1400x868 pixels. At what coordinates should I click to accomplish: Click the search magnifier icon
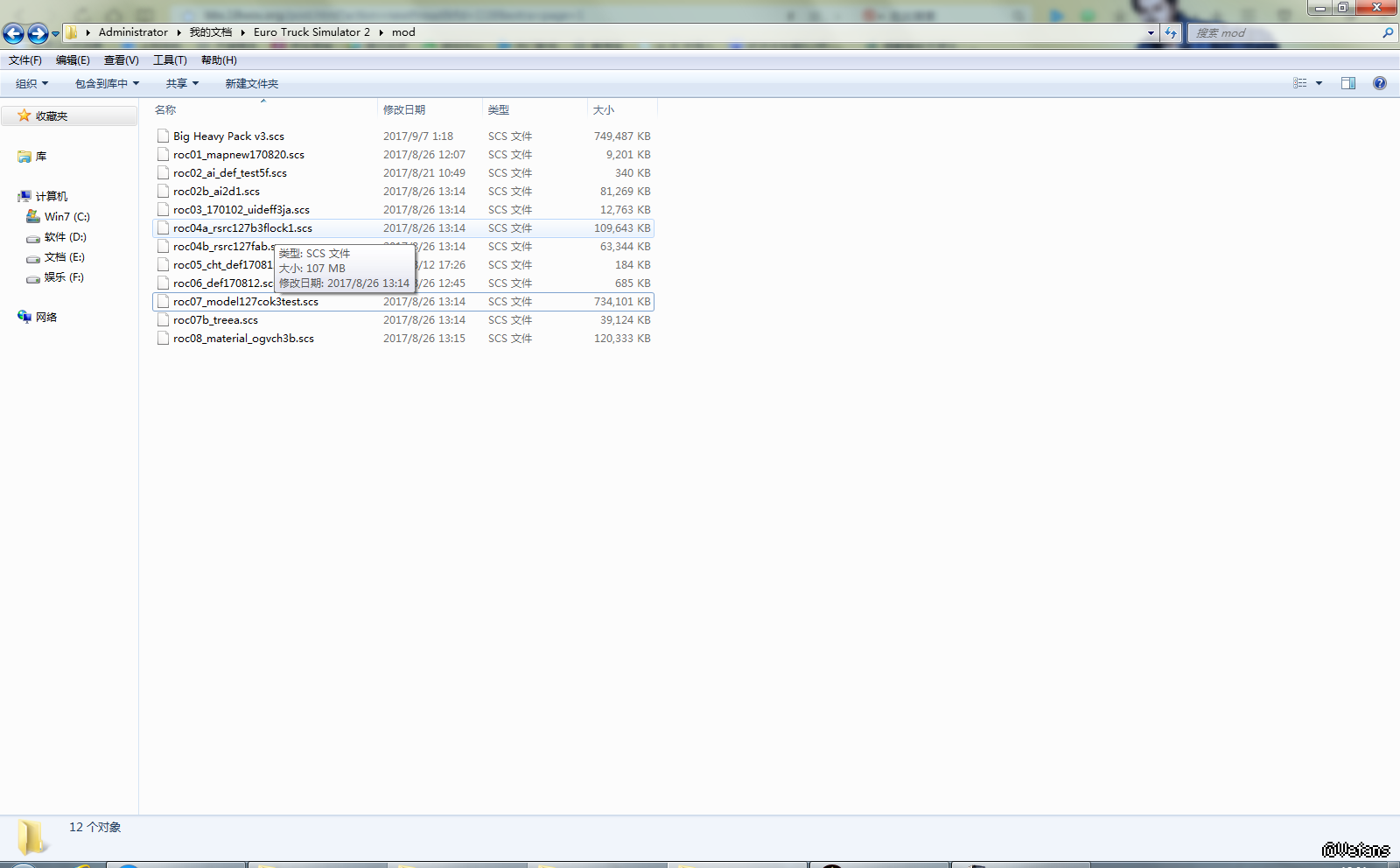[1388, 33]
